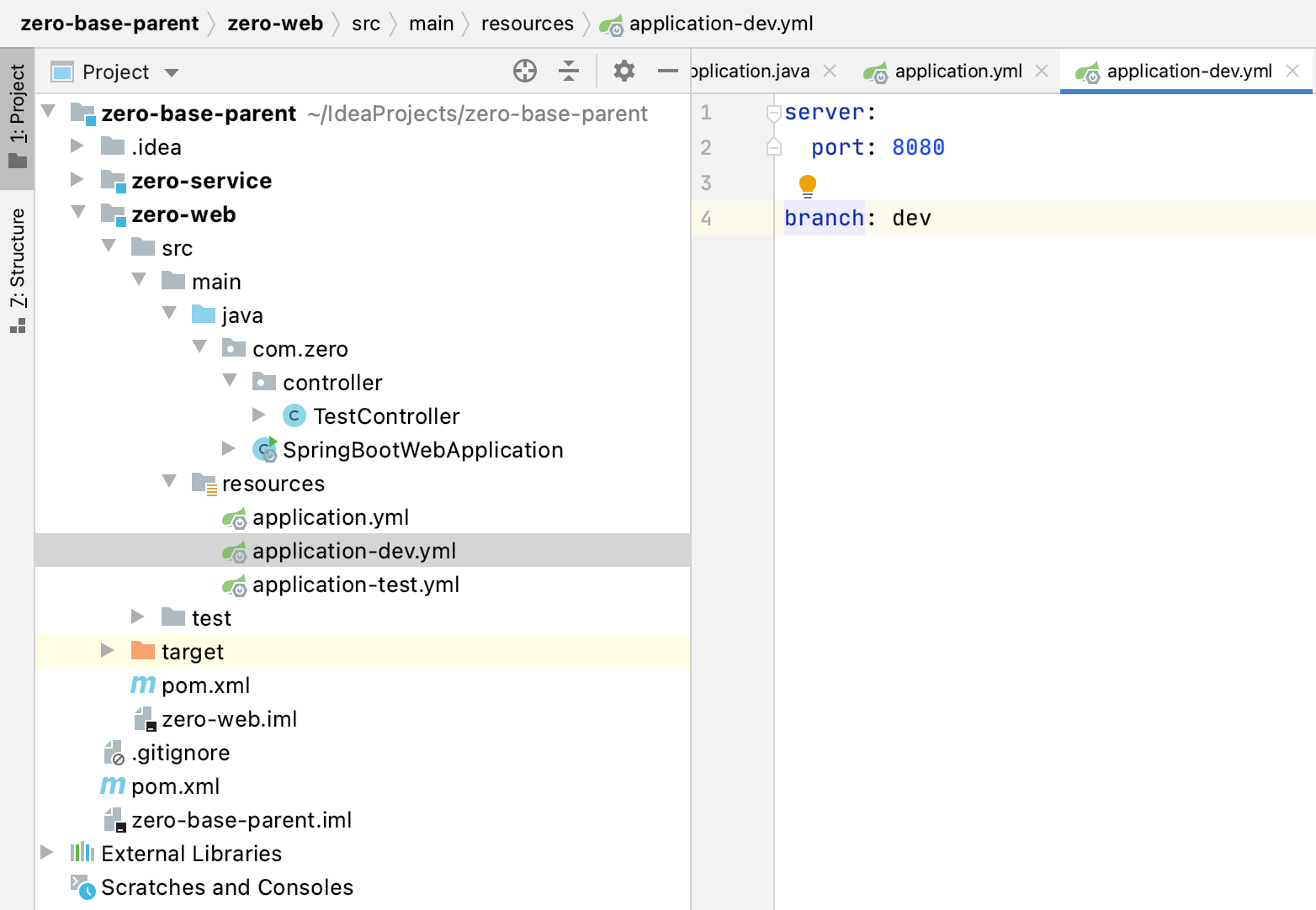Click the zero-web.iml file icon
1316x910 pixels.
[145, 719]
